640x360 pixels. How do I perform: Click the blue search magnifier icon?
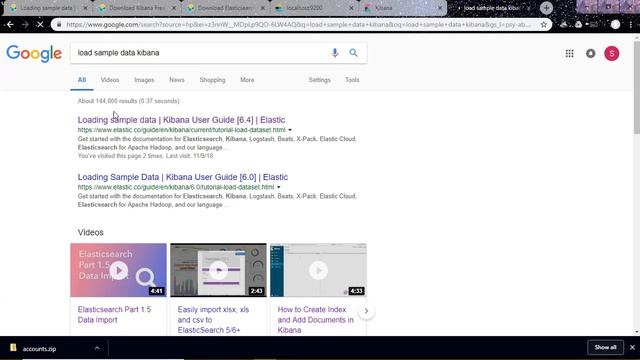[x=353, y=53]
